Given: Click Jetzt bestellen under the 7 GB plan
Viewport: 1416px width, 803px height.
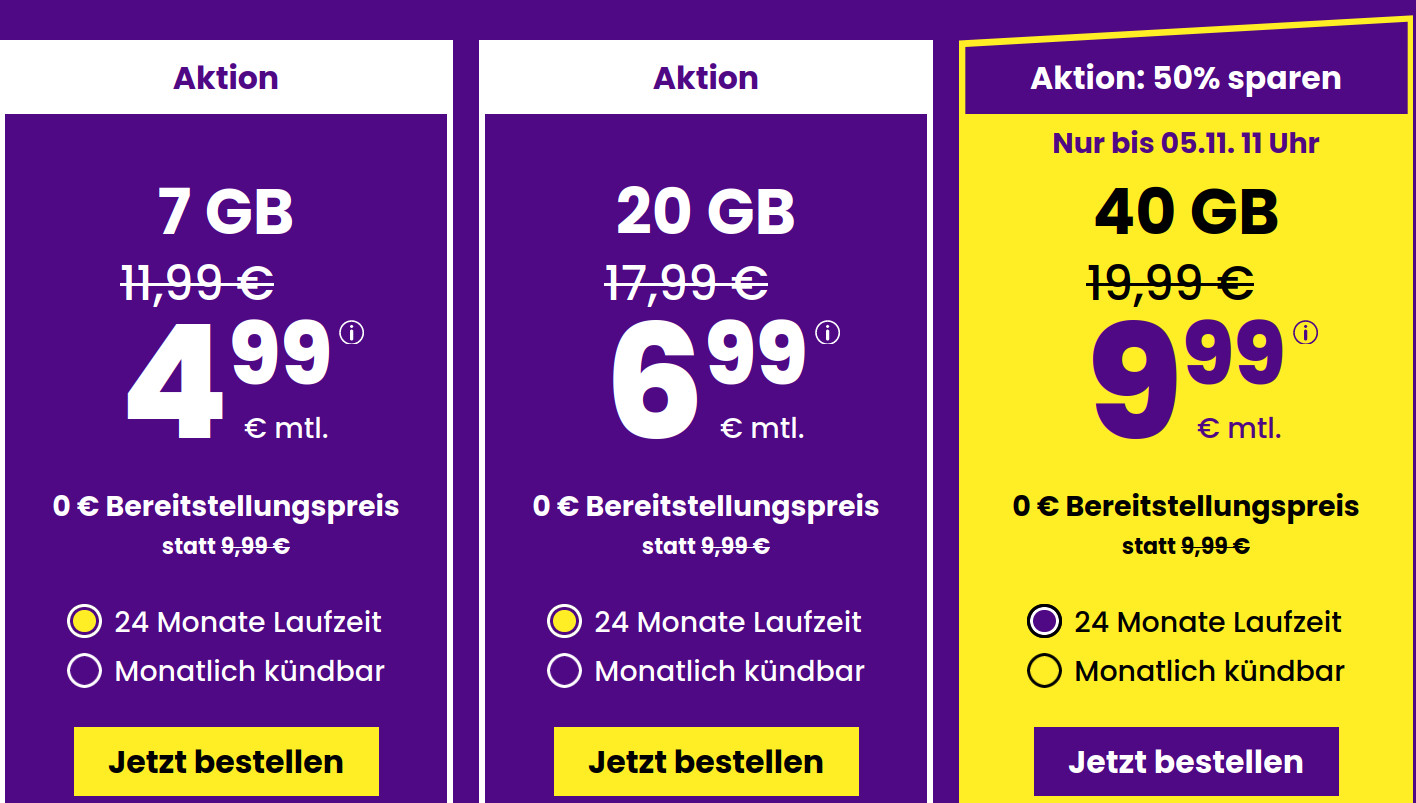Looking at the screenshot, I should click(x=225, y=761).
